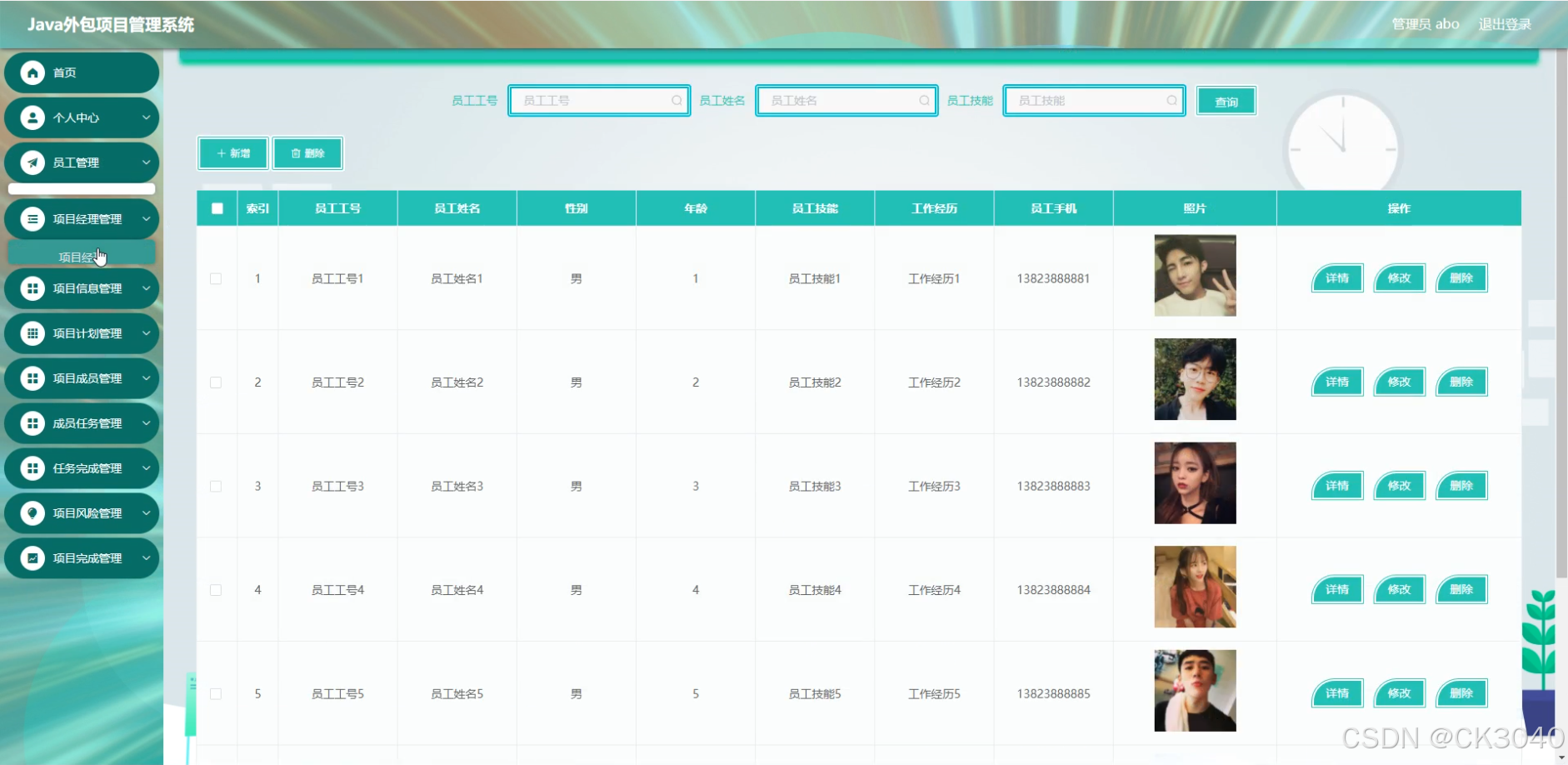Expand the 项目风险管理 chevron
This screenshot has height=765, width=1568.
pos(146,514)
